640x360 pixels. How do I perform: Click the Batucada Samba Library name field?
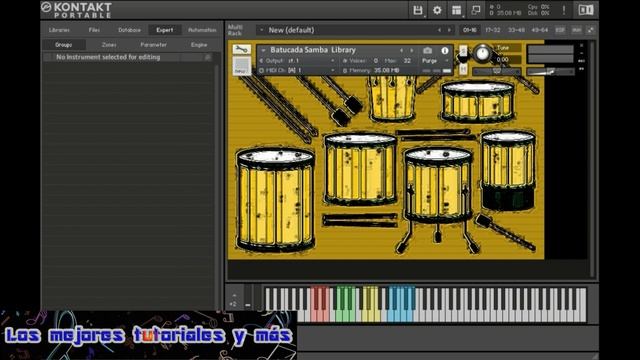313,50
